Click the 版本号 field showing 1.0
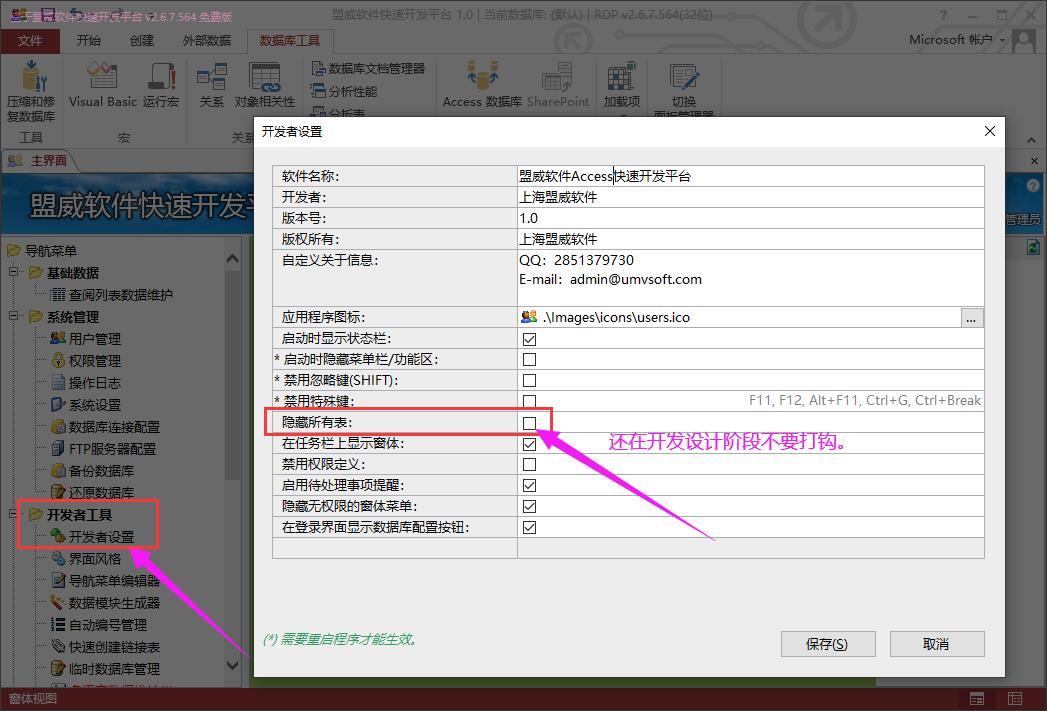 (751, 218)
